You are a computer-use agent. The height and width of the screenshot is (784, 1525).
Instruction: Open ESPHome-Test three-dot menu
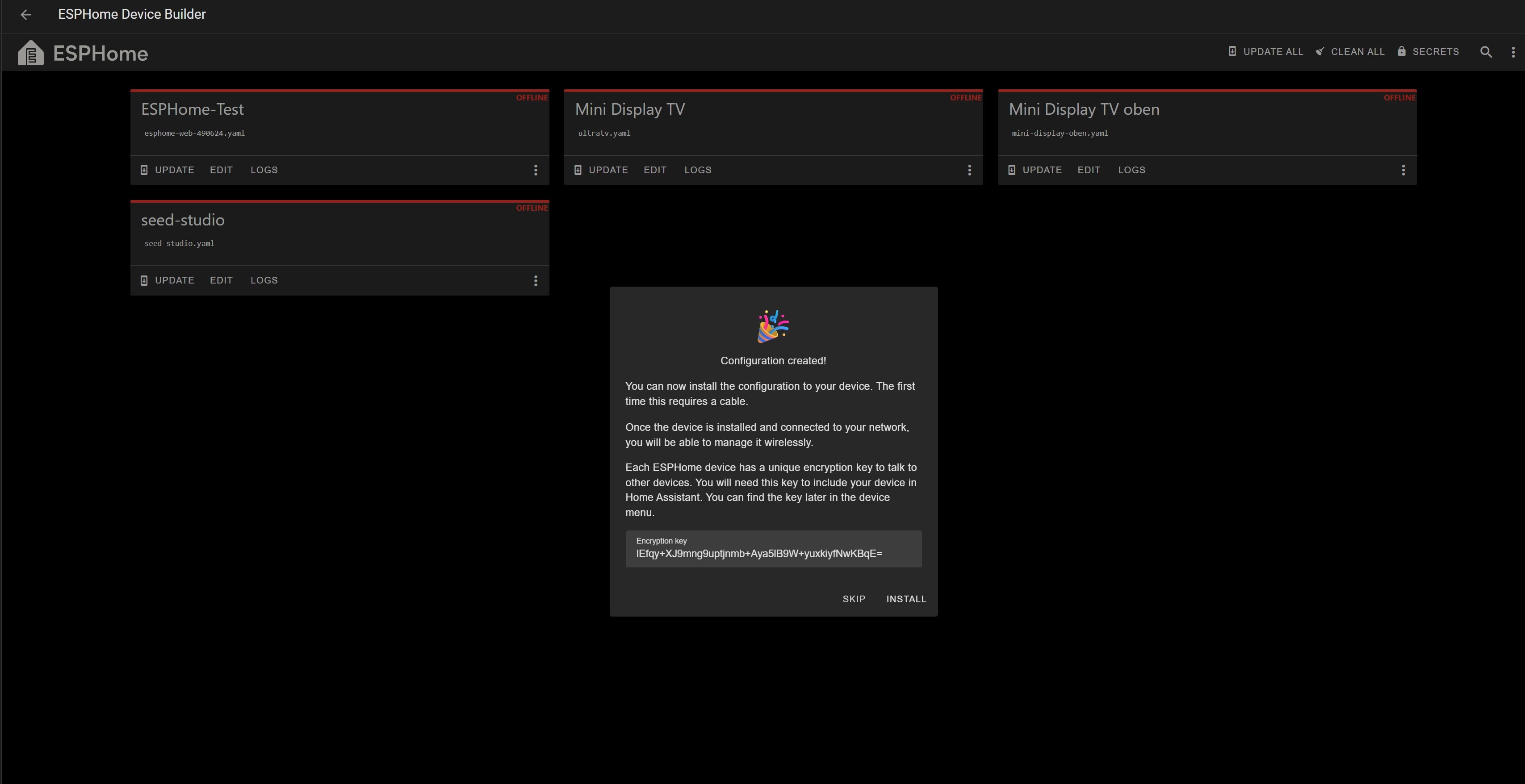[x=535, y=171]
